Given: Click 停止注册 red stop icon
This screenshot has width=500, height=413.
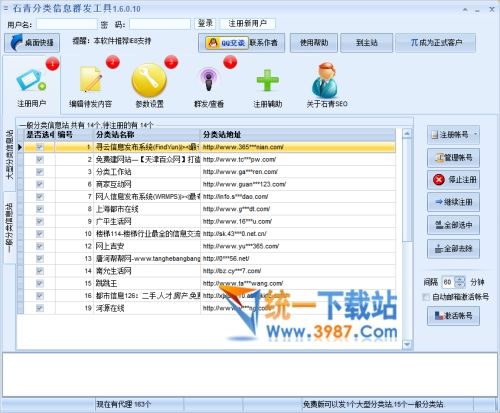Looking at the screenshot, I should [x=453, y=180].
